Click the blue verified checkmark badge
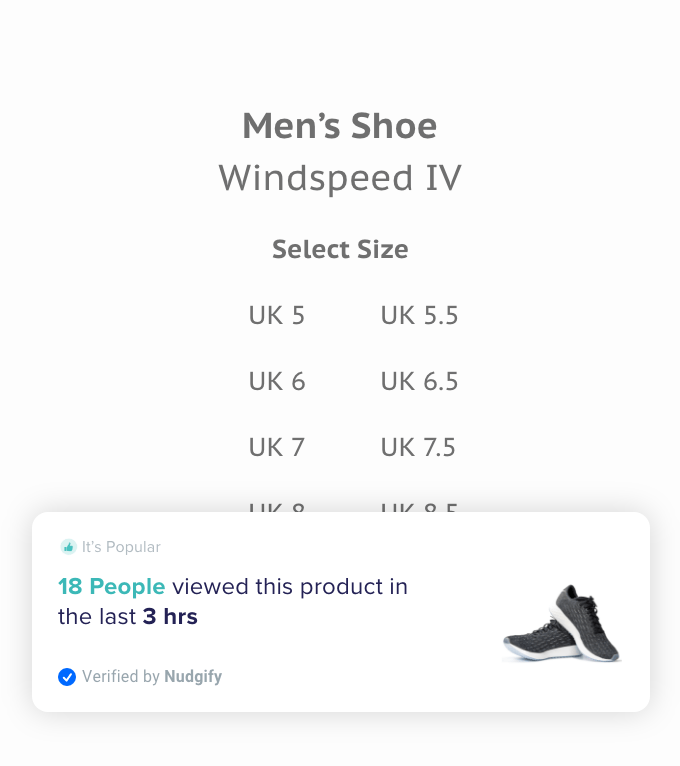 pyautogui.click(x=67, y=677)
